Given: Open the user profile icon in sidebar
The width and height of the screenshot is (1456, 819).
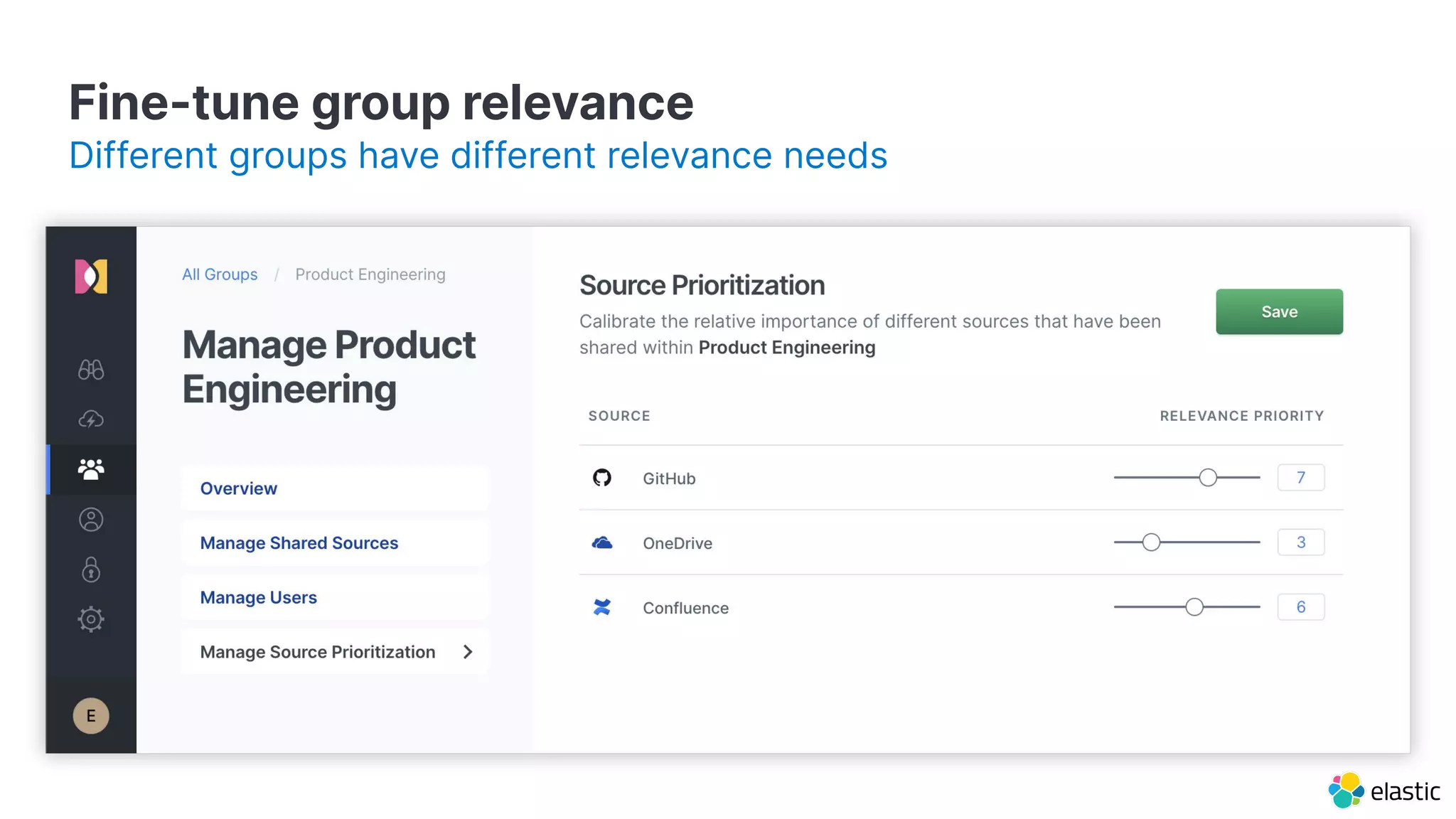Looking at the screenshot, I should click(x=91, y=520).
